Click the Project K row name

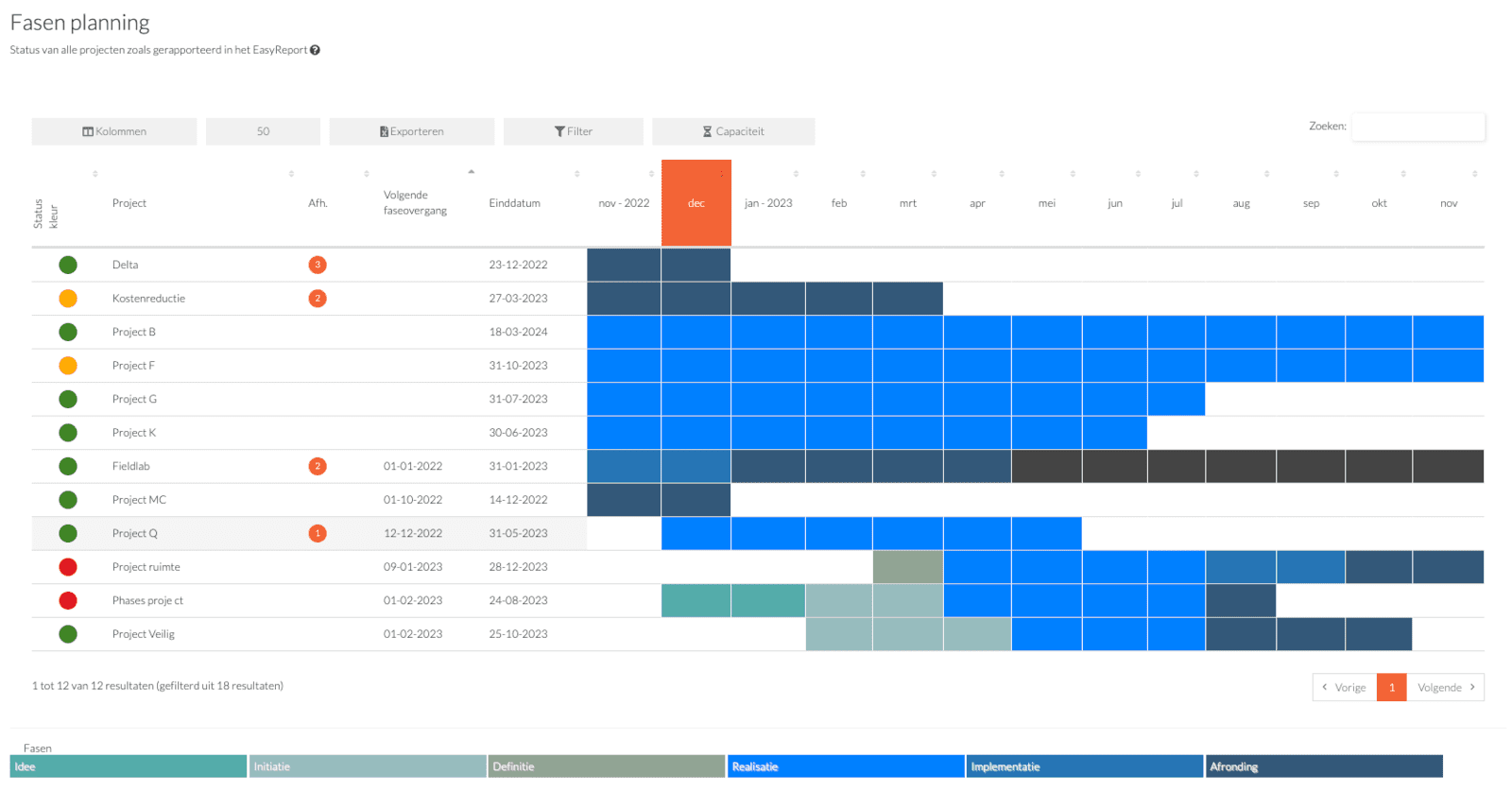[134, 433]
